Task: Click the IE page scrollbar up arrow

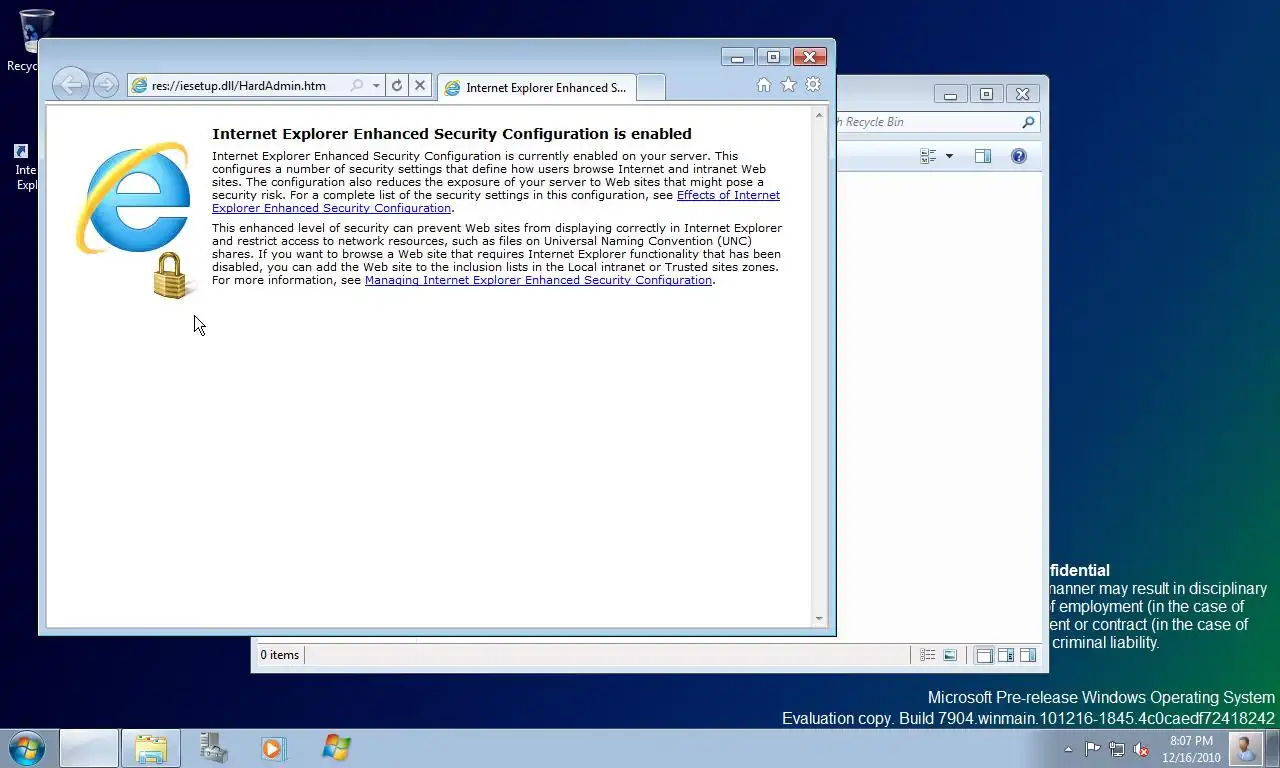Action: 819,115
